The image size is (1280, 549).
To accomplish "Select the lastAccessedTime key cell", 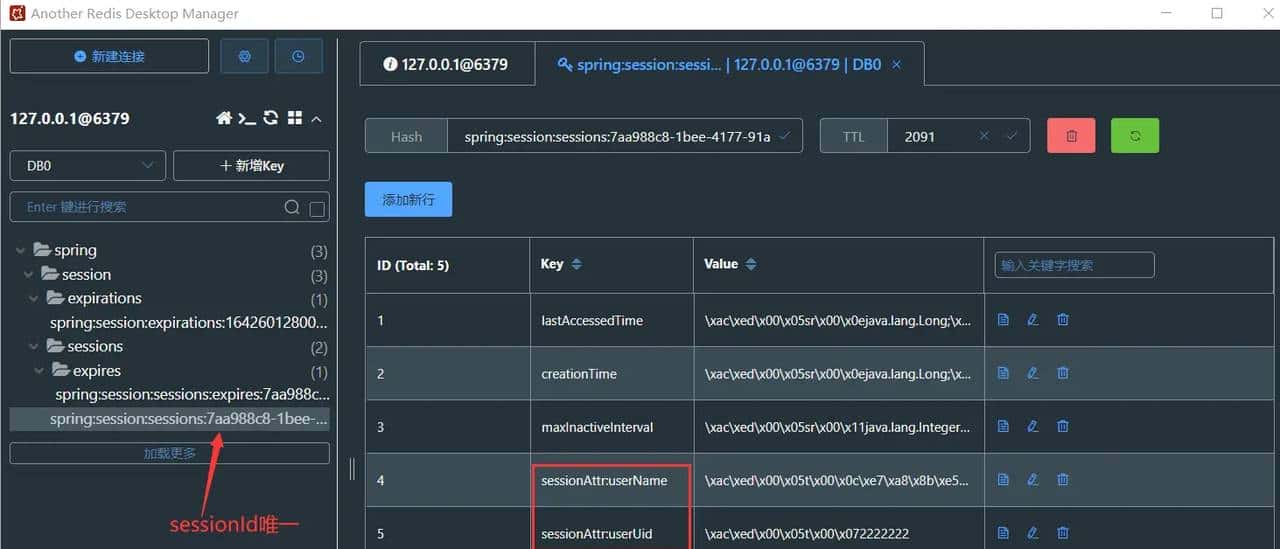I will click(611, 320).
